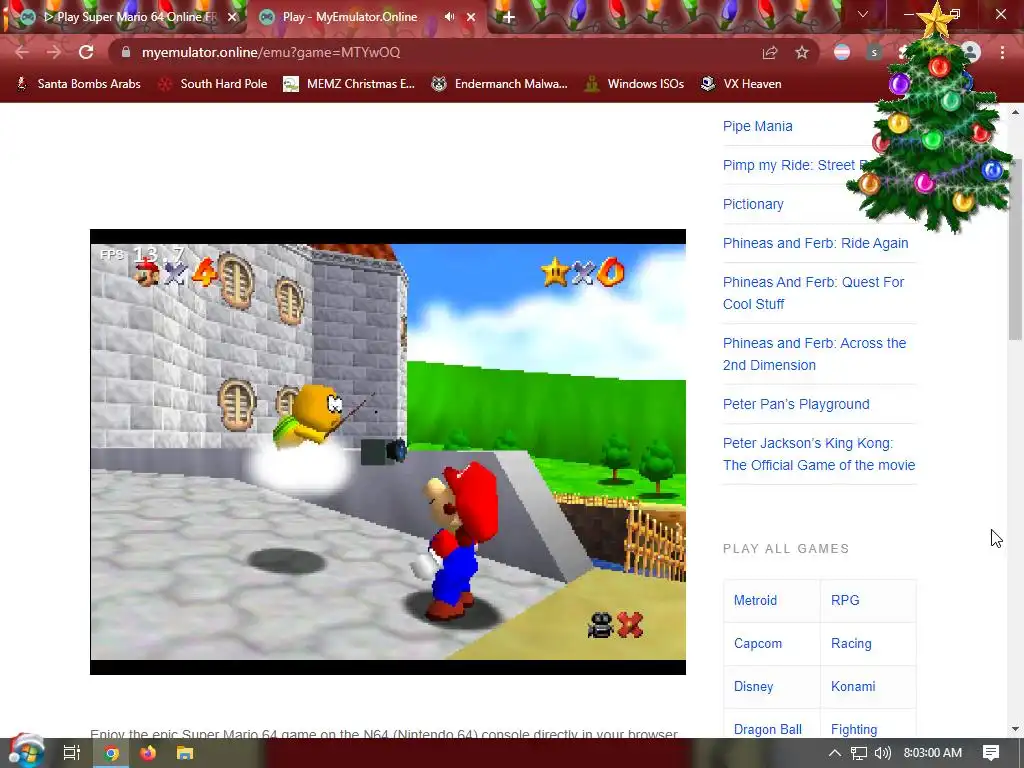1024x768 pixels.
Task: Select the Dragon Ball category
Action: click(x=767, y=729)
